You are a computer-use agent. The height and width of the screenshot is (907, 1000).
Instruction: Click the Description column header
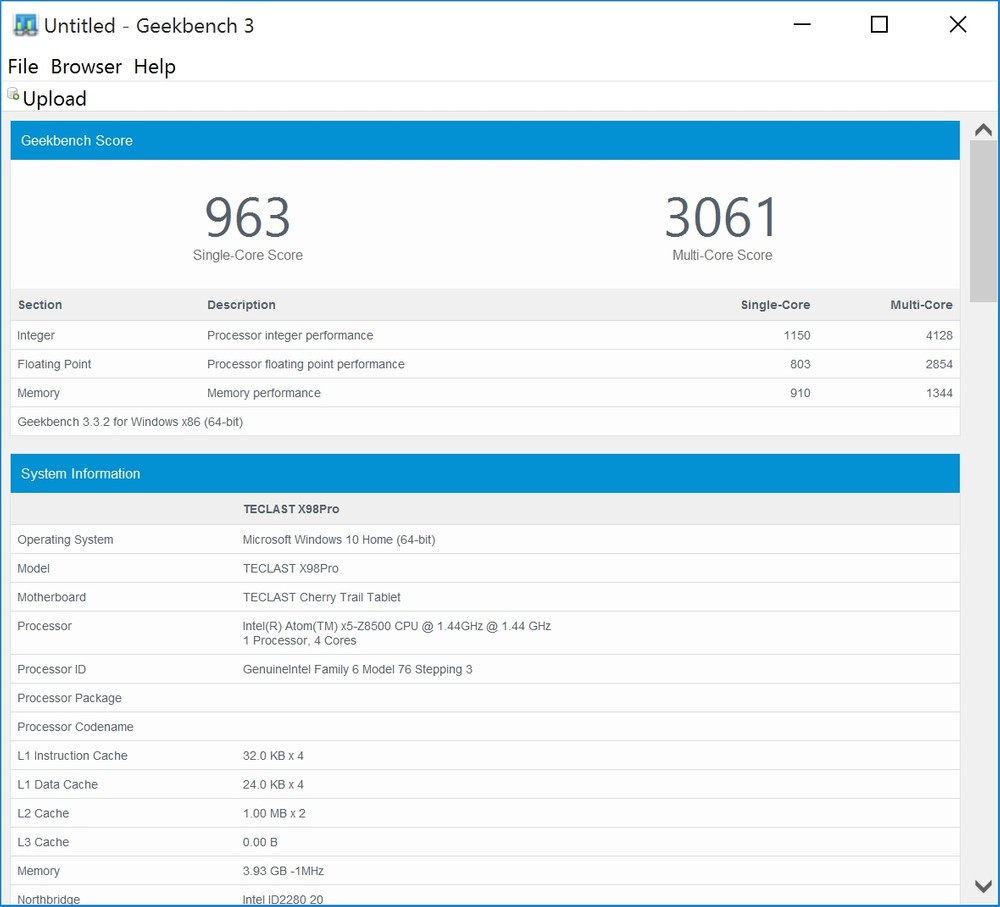click(x=241, y=305)
